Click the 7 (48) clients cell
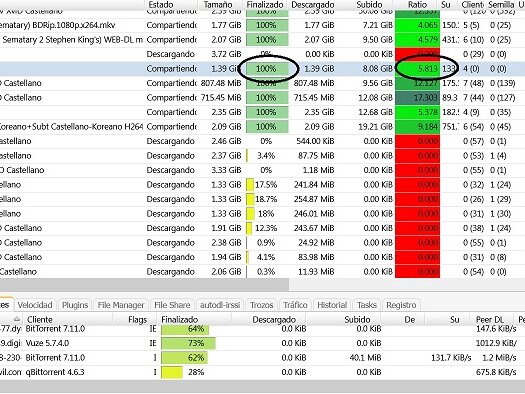This screenshot has width=525, height=394. click(473, 83)
